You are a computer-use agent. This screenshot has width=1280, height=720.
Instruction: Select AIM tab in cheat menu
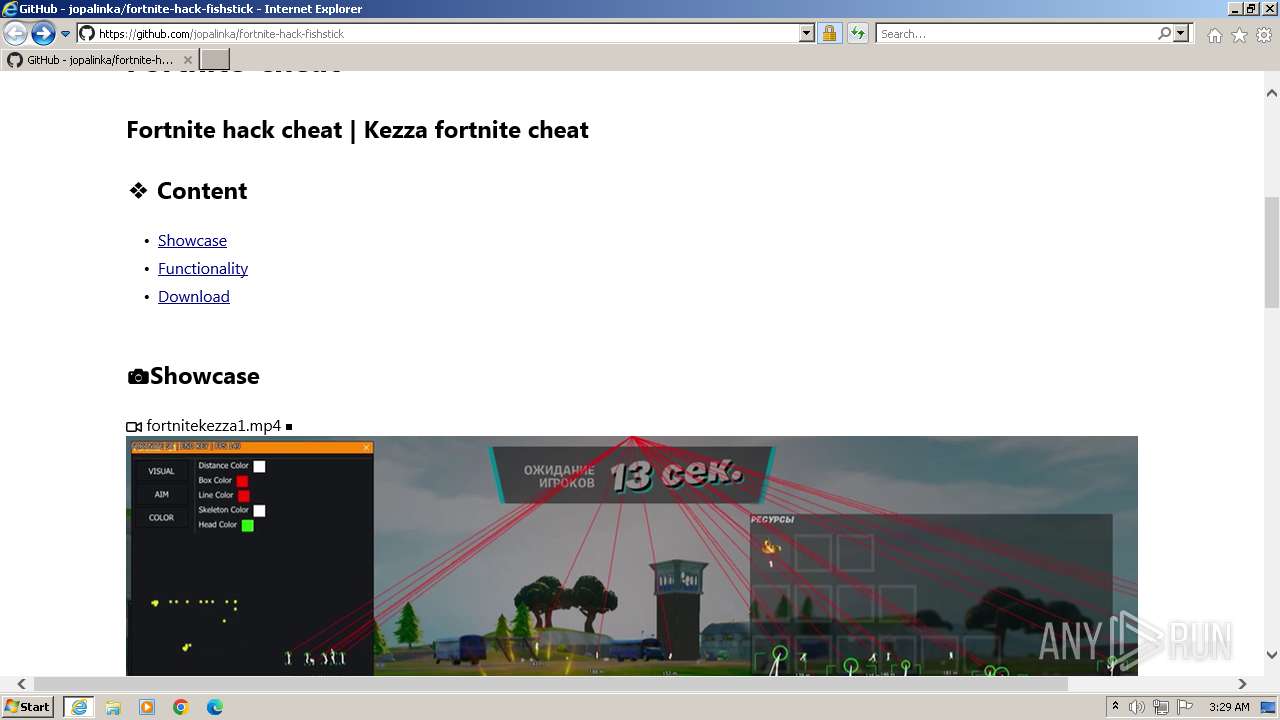click(x=161, y=494)
